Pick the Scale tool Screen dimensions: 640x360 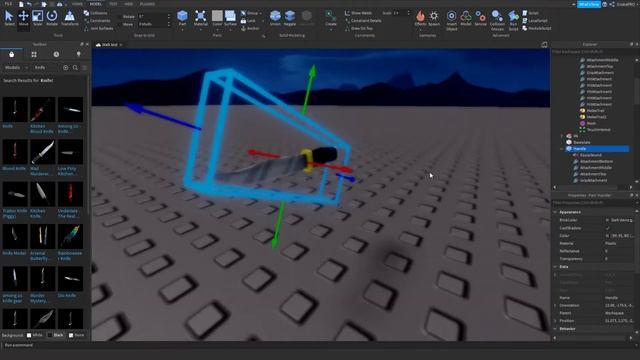click(x=37, y=18)
